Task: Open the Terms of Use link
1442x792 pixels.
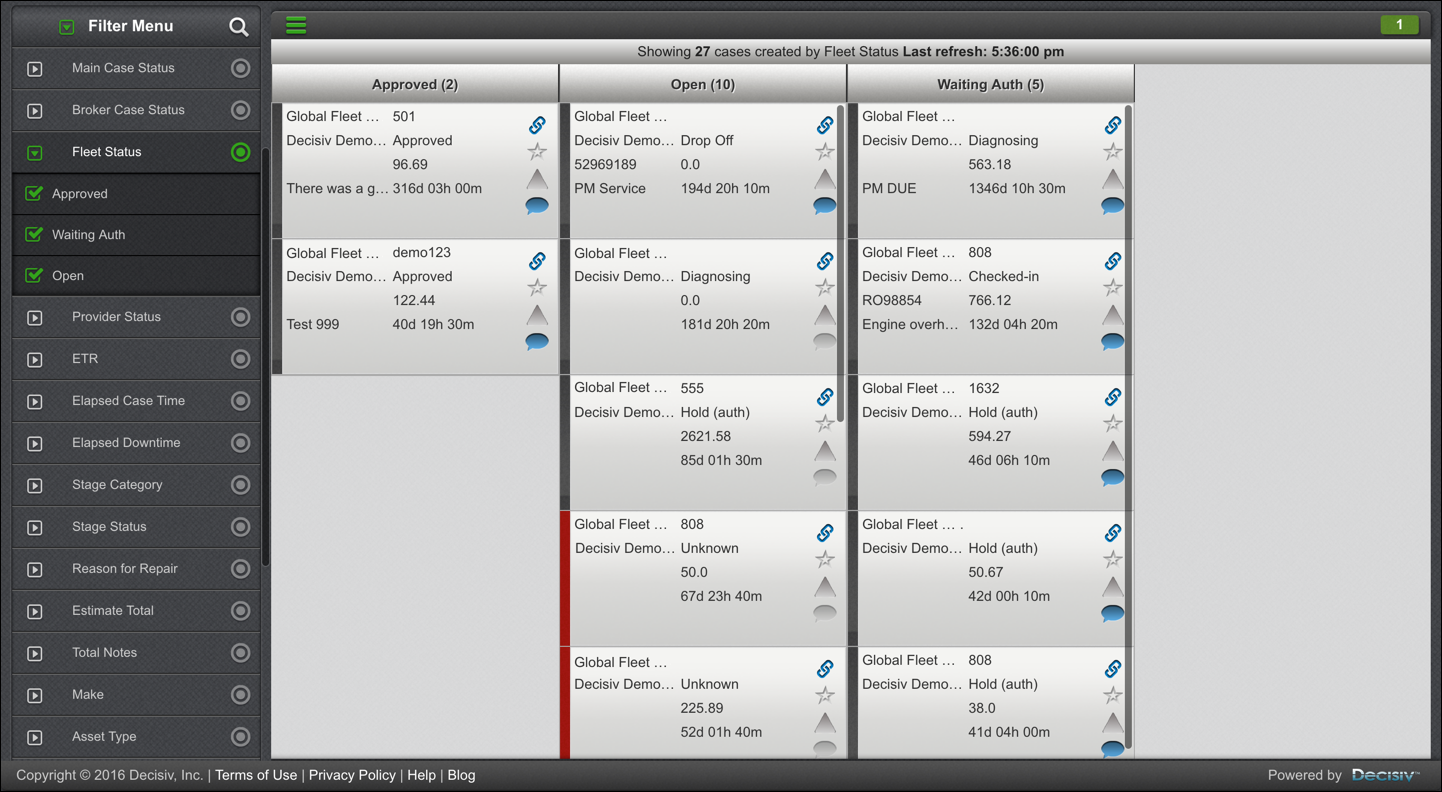Action: coord(256,775)
